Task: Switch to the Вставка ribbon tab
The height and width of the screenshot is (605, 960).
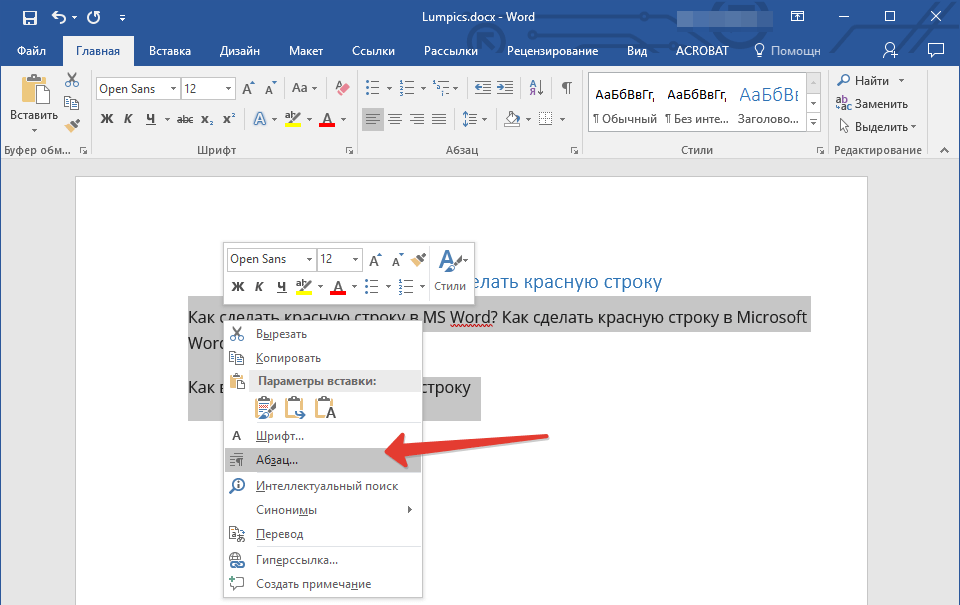Action: tap(170, 51)
